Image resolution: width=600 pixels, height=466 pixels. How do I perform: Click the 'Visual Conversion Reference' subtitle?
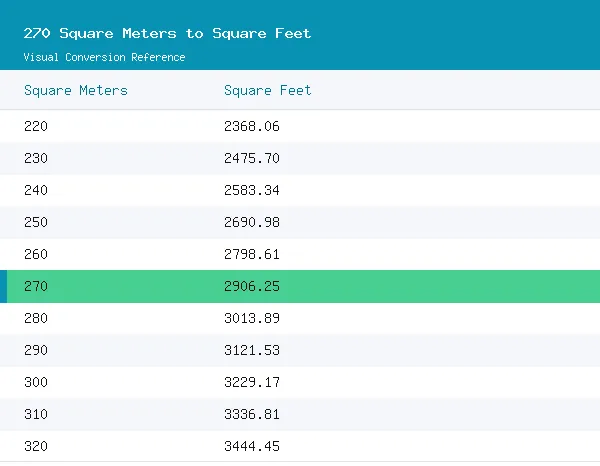(104, 57)
